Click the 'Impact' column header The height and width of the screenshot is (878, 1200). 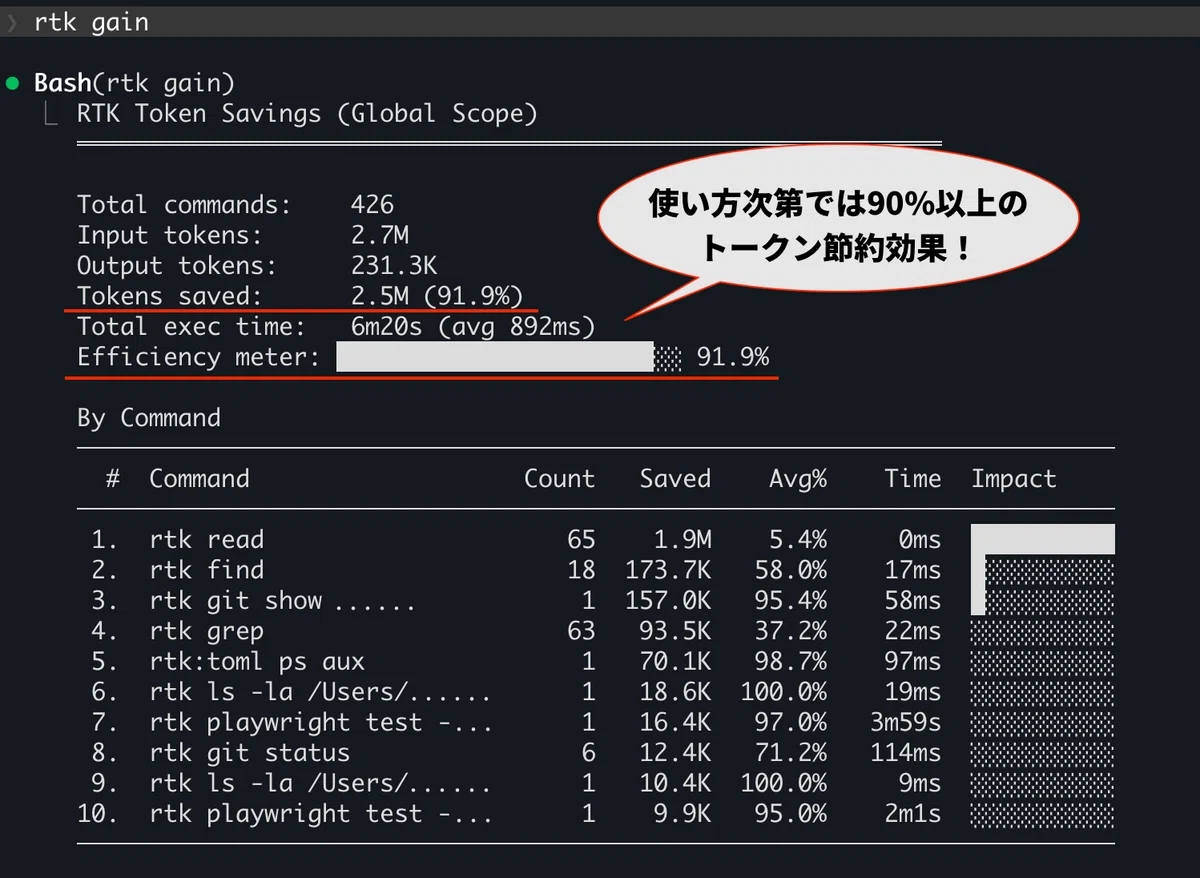(1014, 478)
